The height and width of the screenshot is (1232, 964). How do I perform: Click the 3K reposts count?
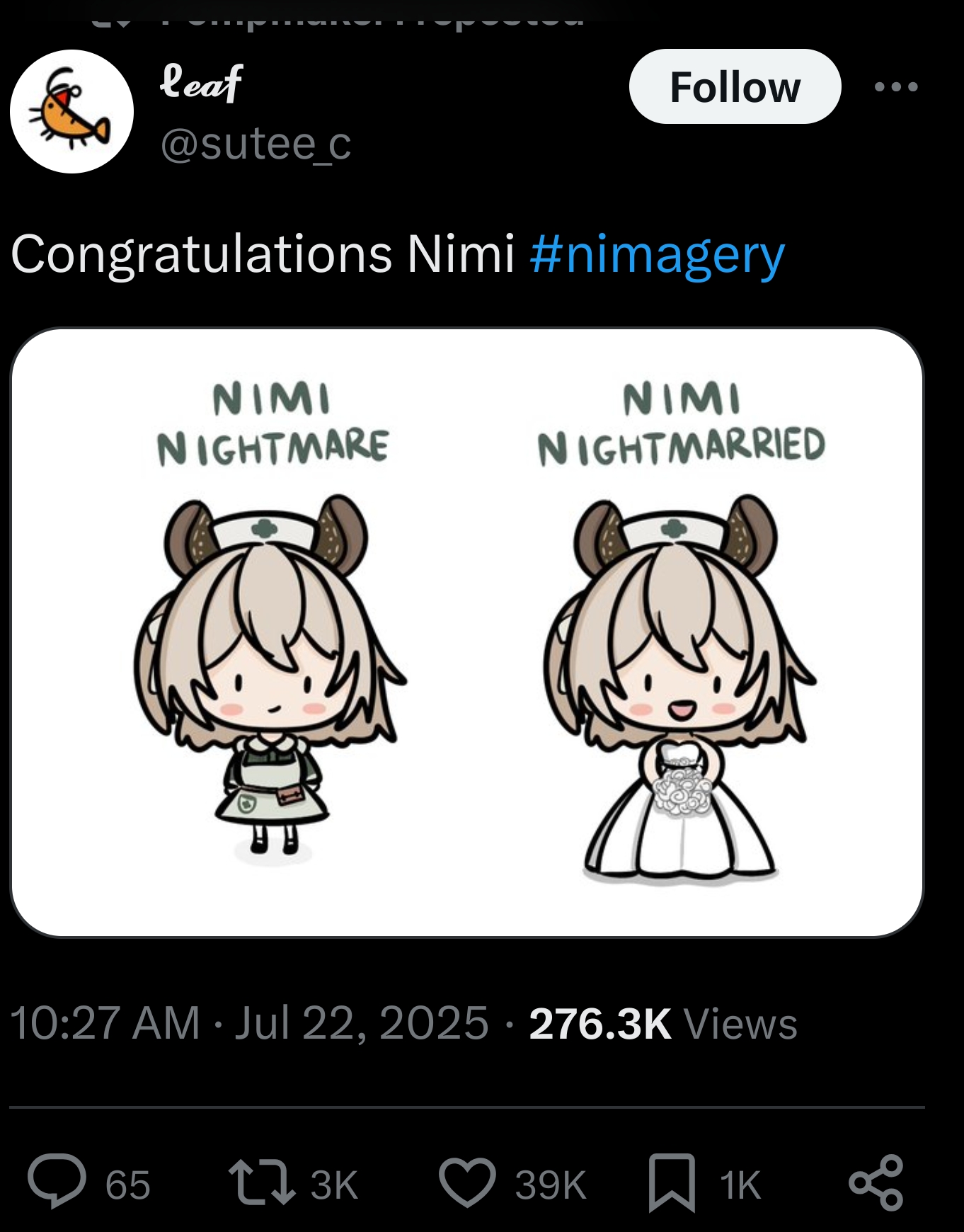[x=334, y=1185]
